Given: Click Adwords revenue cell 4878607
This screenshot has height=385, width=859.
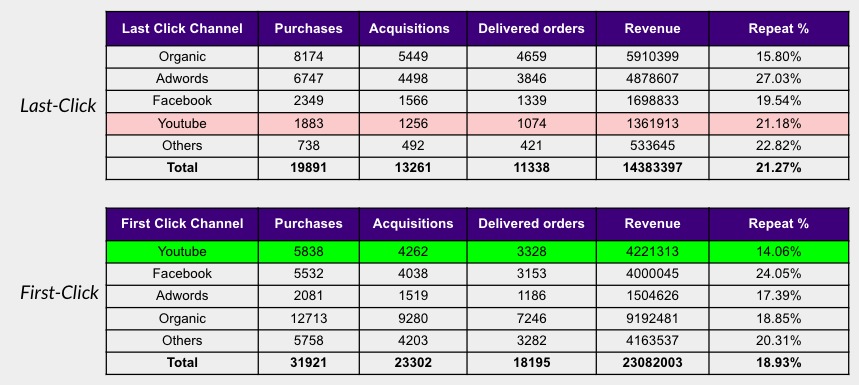Looking at the screenshot, I should pos(652,79).
